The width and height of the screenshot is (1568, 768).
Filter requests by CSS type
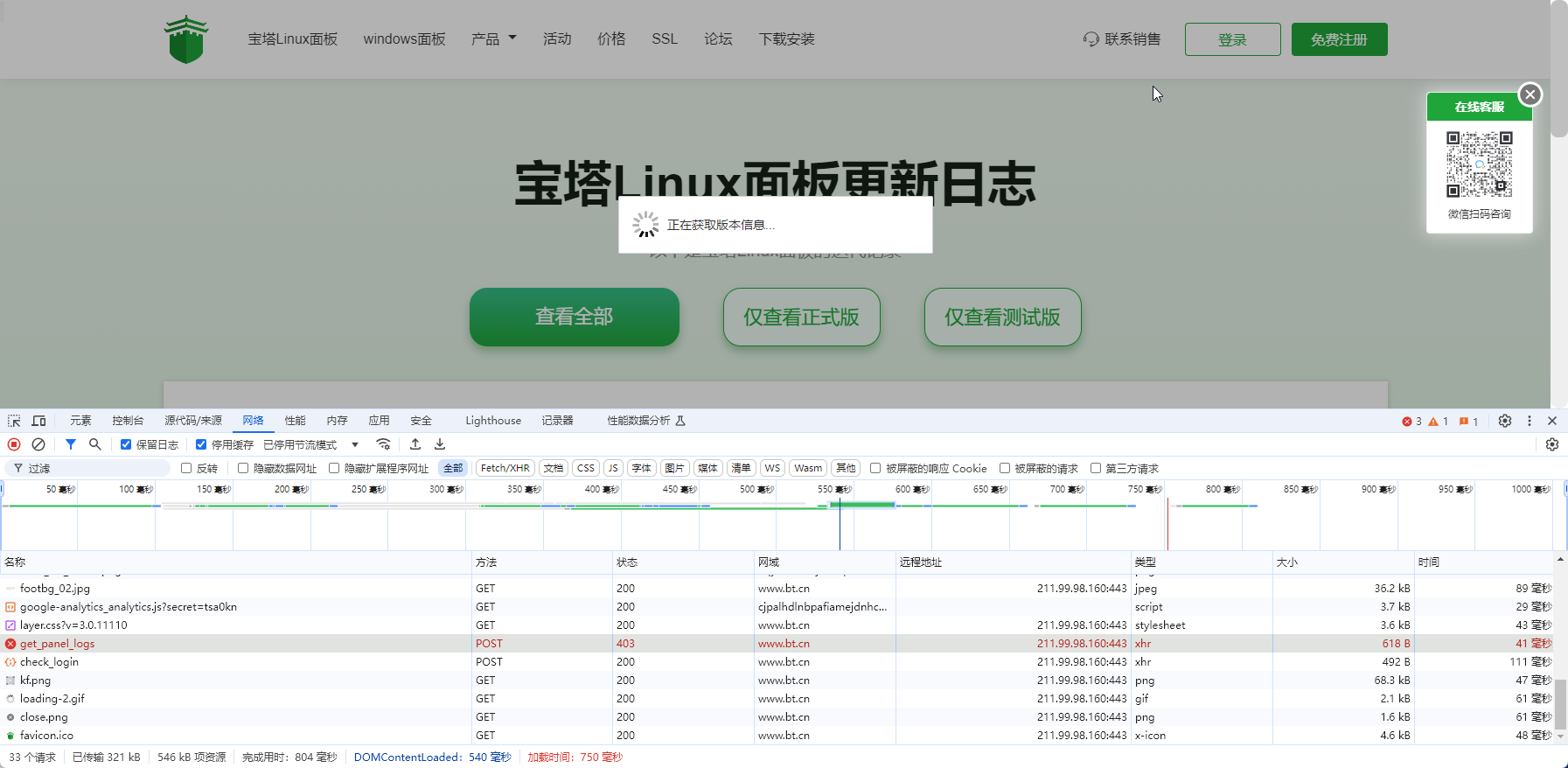click(586, 468)
